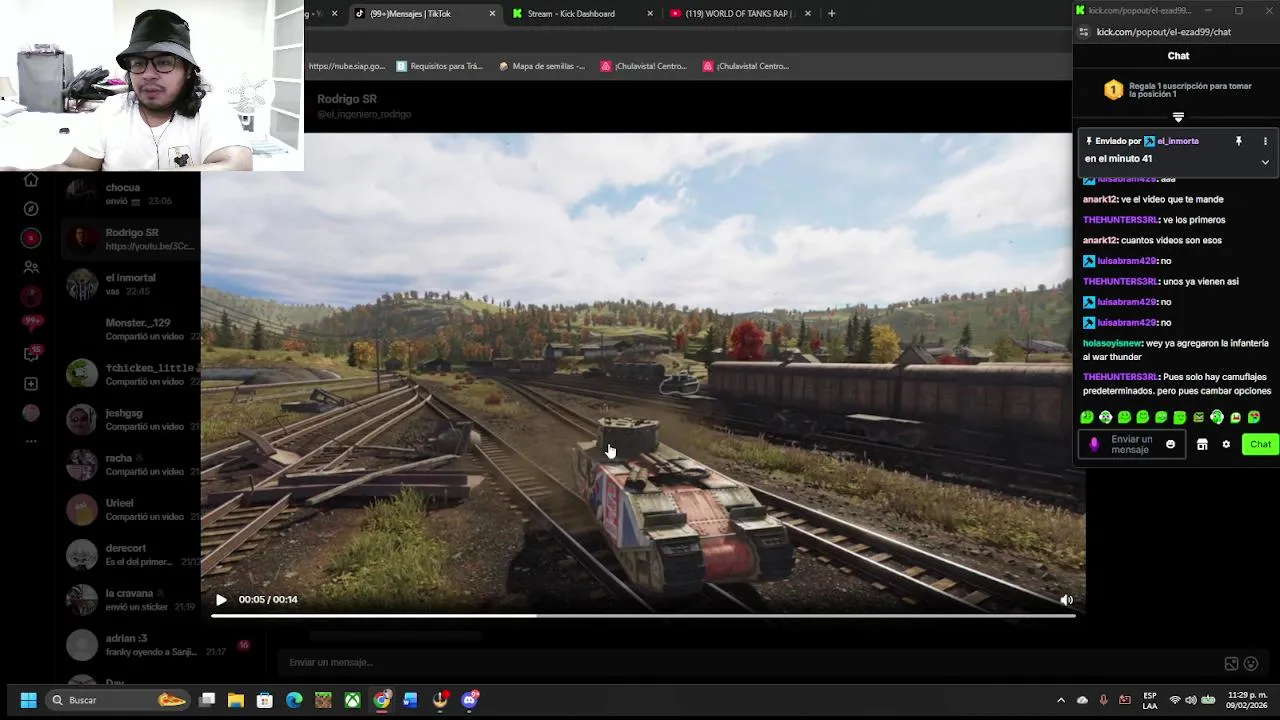
Task: Open 'Mapa de semillas' bookmark
Action: tap(542, 66)
